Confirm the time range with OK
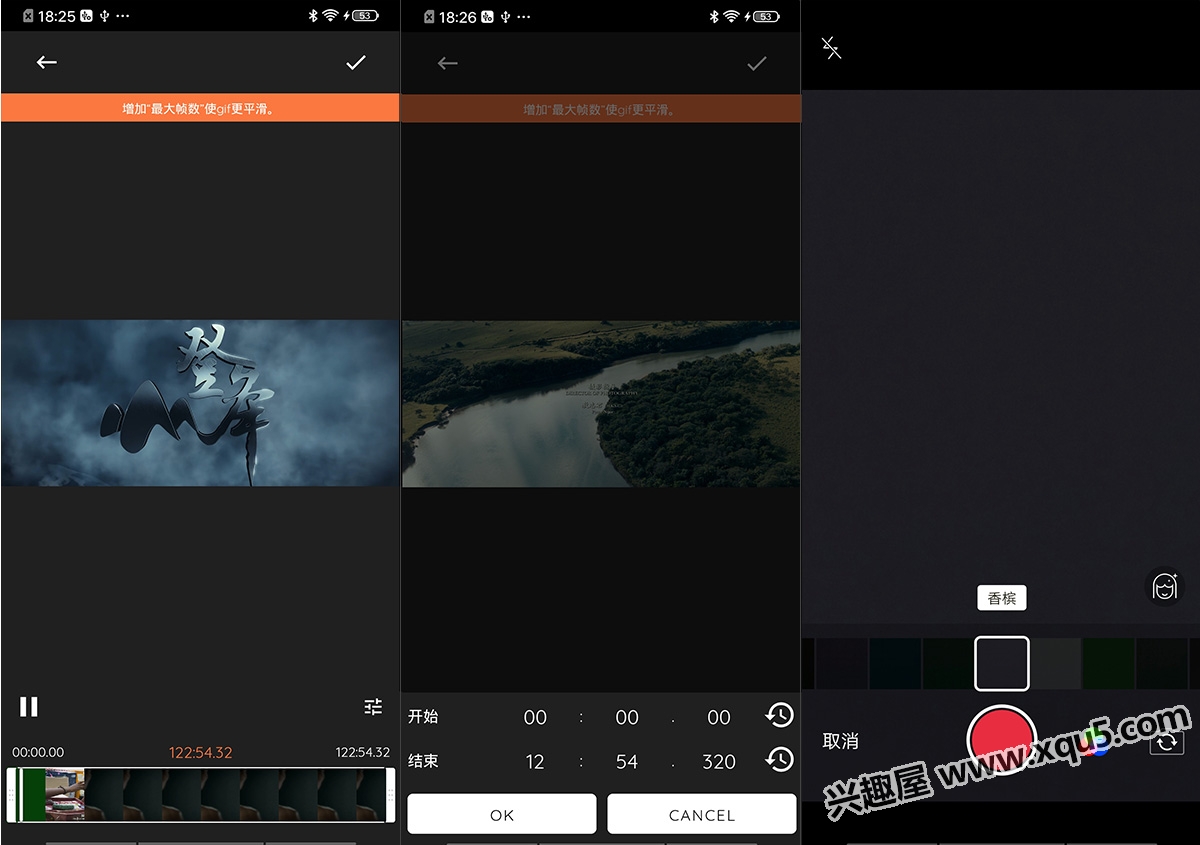 point(502,814)
